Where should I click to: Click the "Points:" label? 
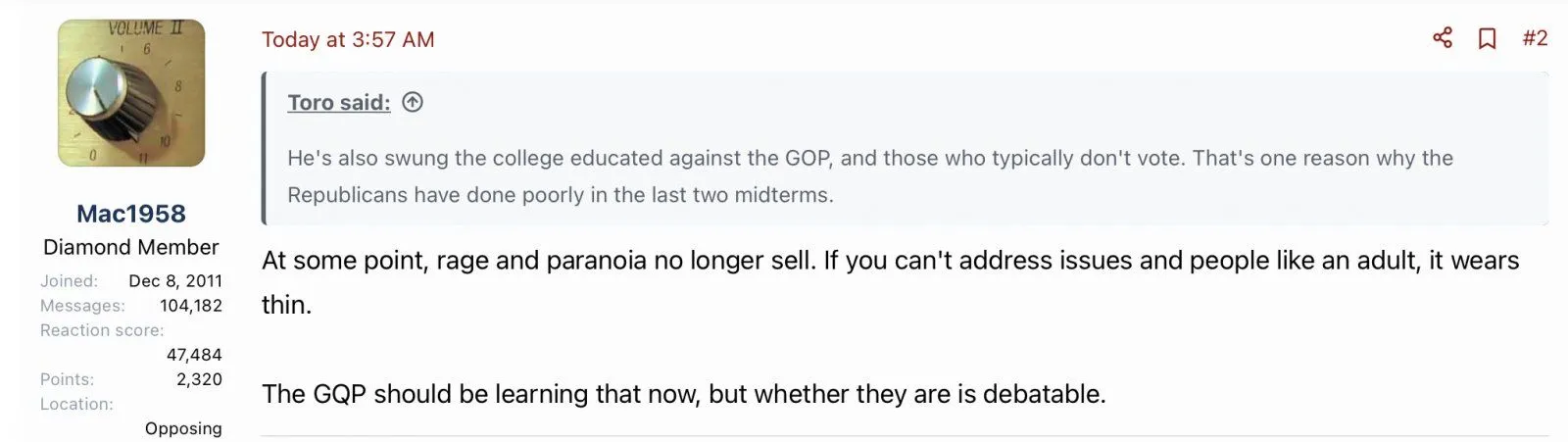[67, 379]
